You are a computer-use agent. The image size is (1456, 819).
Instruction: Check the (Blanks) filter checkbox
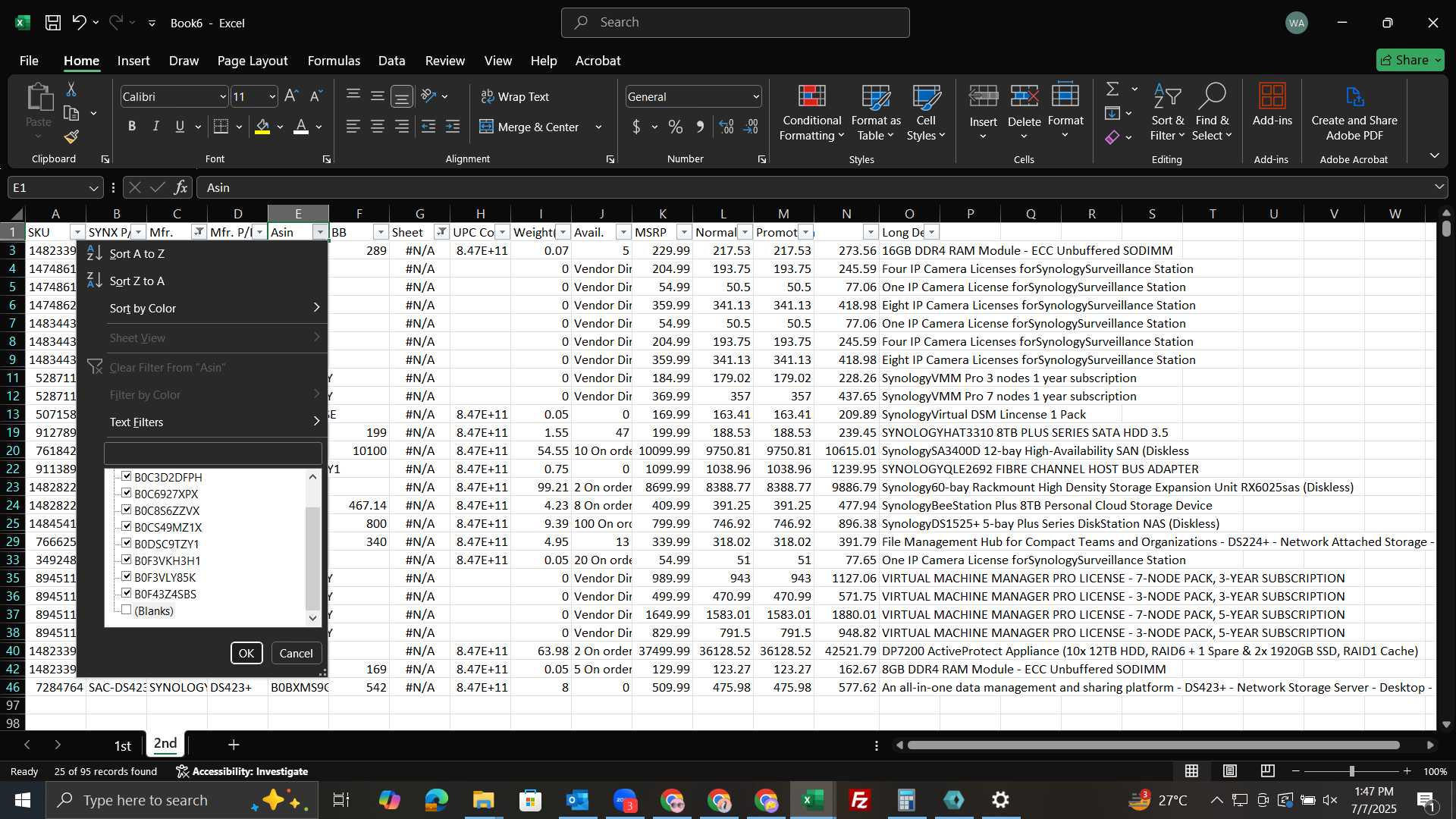(x=127, y=610)
